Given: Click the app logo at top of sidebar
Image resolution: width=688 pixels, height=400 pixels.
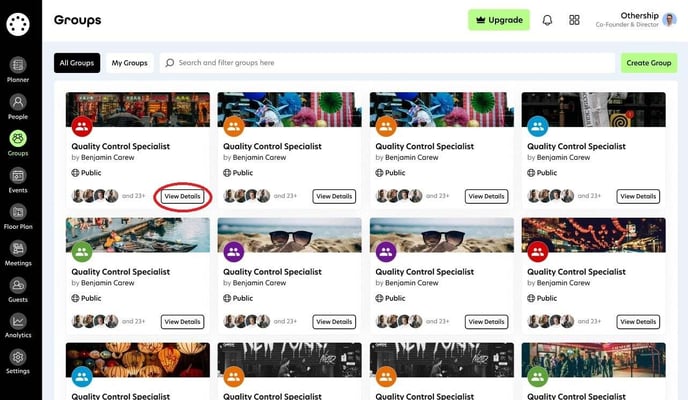Looking at the screenshot, I should coord(18,24).
